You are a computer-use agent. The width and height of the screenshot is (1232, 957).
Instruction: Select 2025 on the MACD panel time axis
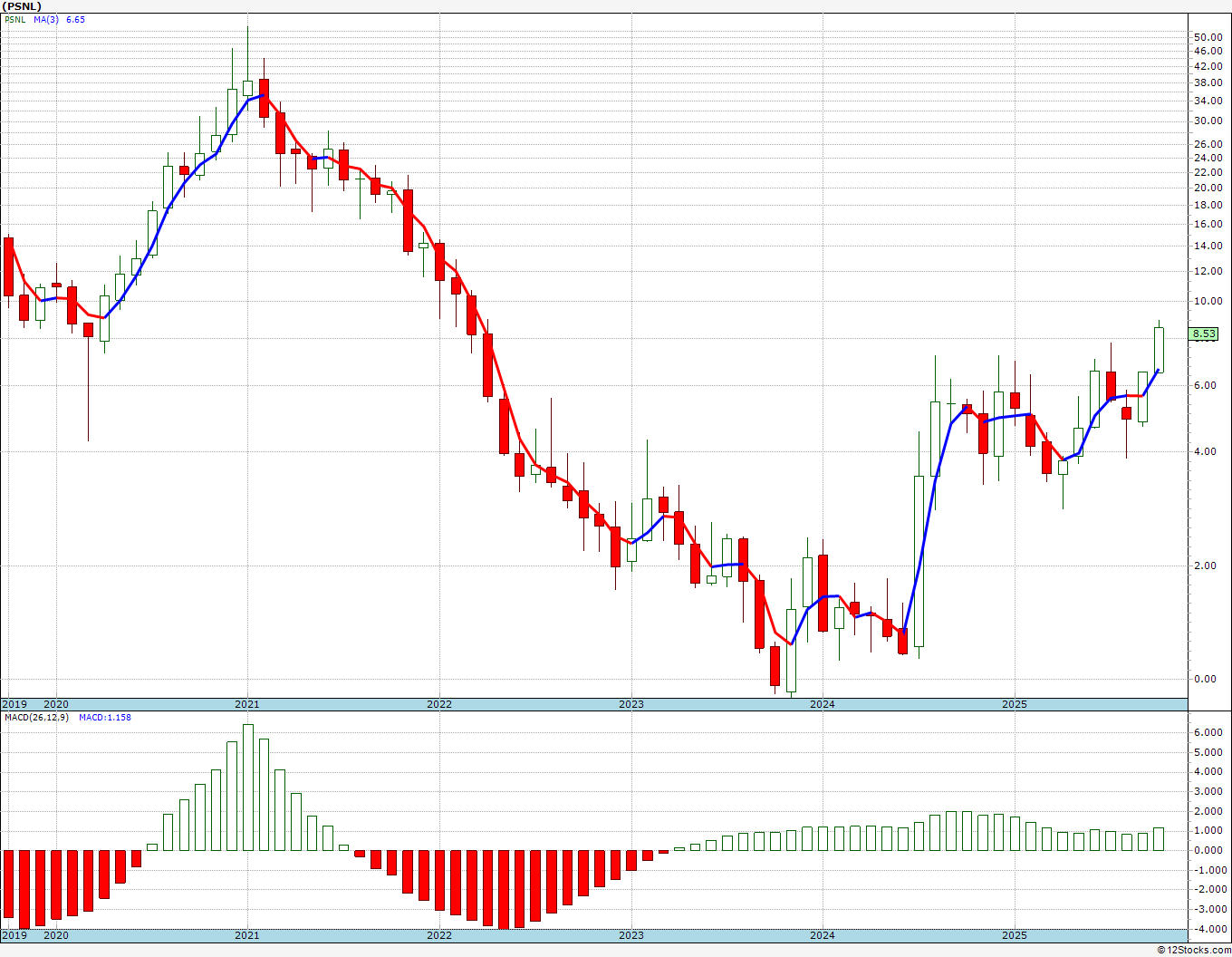1015,935
